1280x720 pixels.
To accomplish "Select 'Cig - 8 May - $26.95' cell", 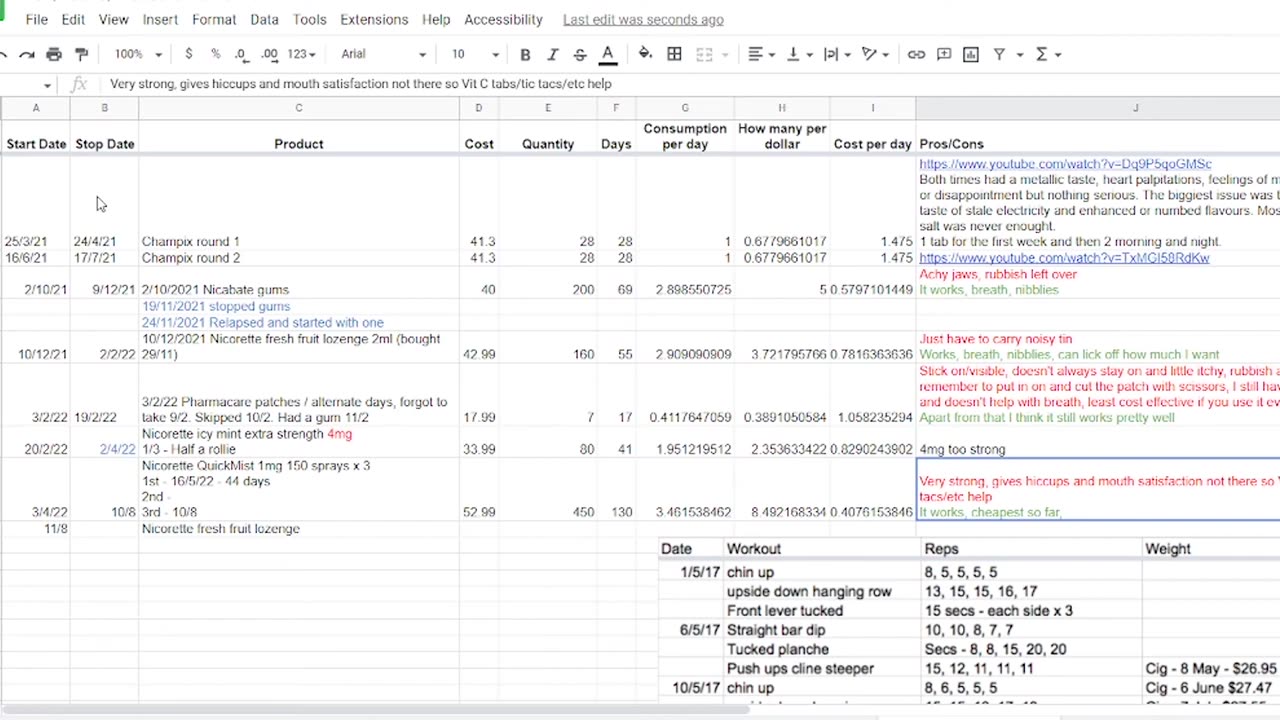I will (1211, 669).
